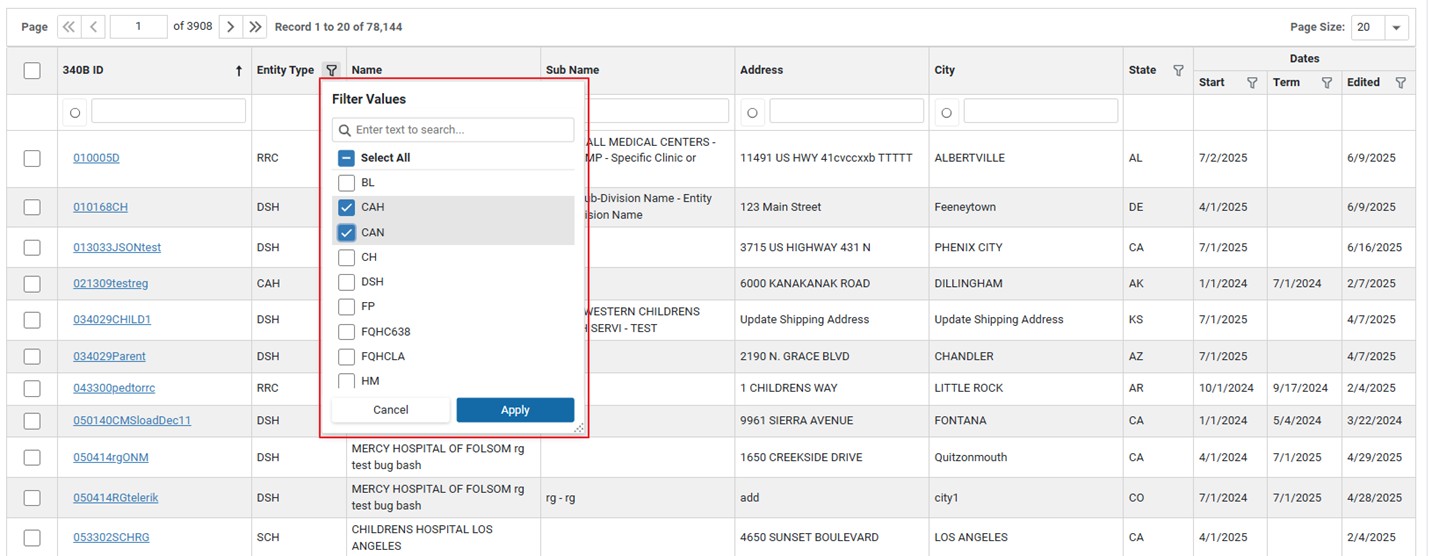Go to the first page of results
Screen dimensions: 1432x556
tap(68, 27)
